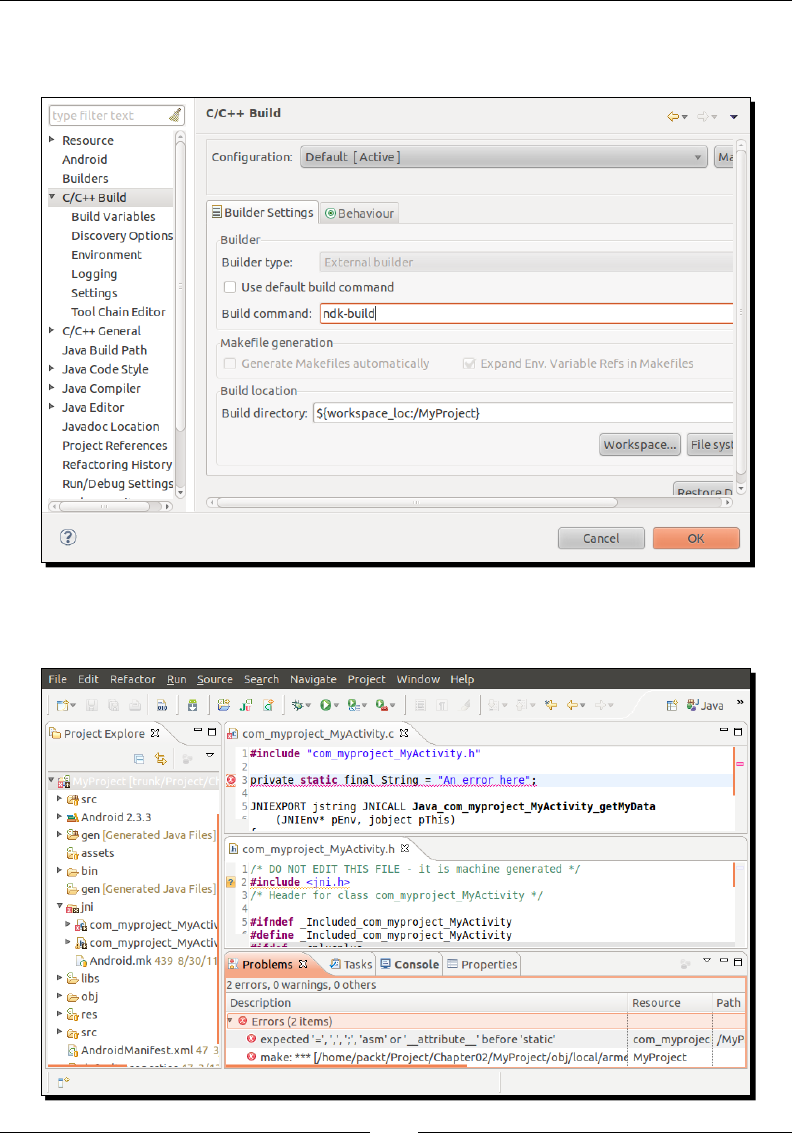Click the error marker on line 3
The height and width of the screenshot is (1142, 792).
[231, 780]
